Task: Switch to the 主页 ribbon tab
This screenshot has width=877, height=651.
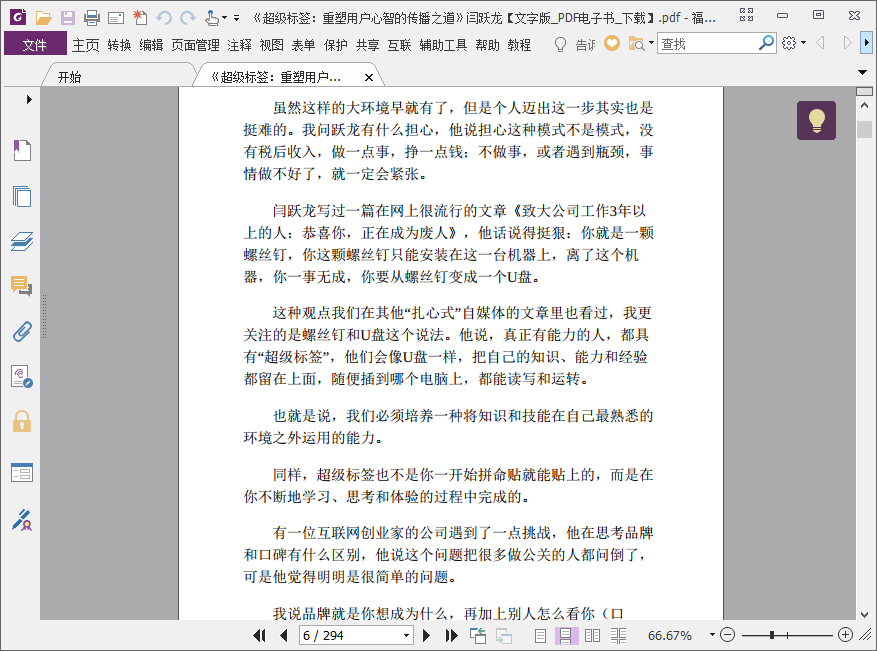Action: [x=86, y=45]
